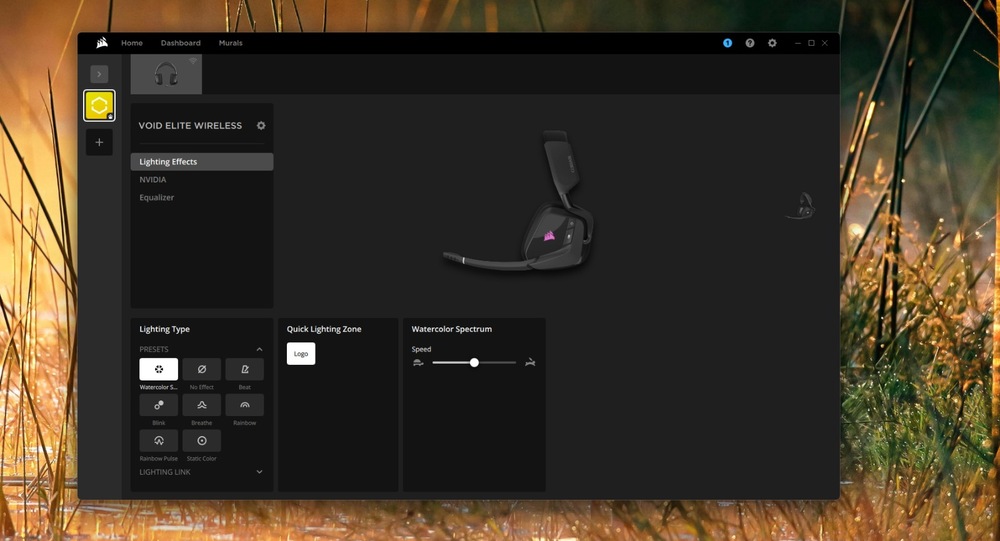Image resolution: width=1000 pixels, height=541 pixels.
Task: Choose Breathe lighting preset
Action: point(202,405)
